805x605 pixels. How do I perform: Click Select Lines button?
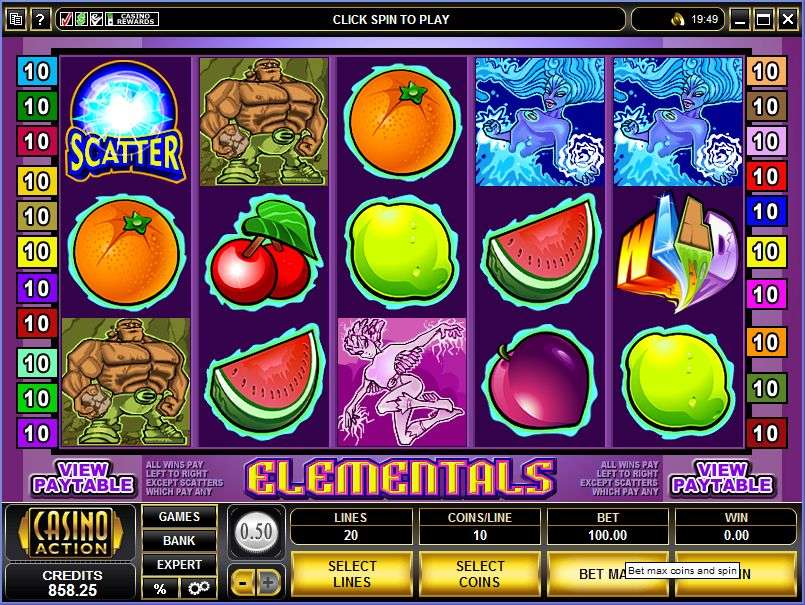click(x=352, y=574)
